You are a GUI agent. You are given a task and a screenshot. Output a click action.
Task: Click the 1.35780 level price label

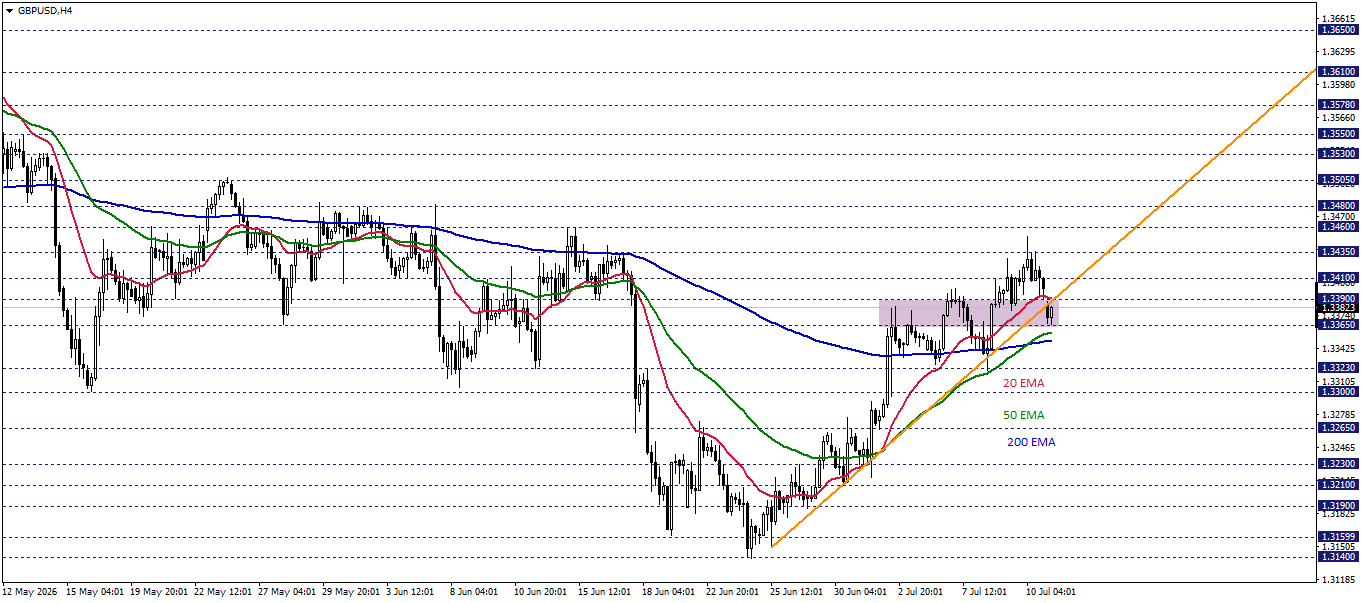click(1338, 104)
